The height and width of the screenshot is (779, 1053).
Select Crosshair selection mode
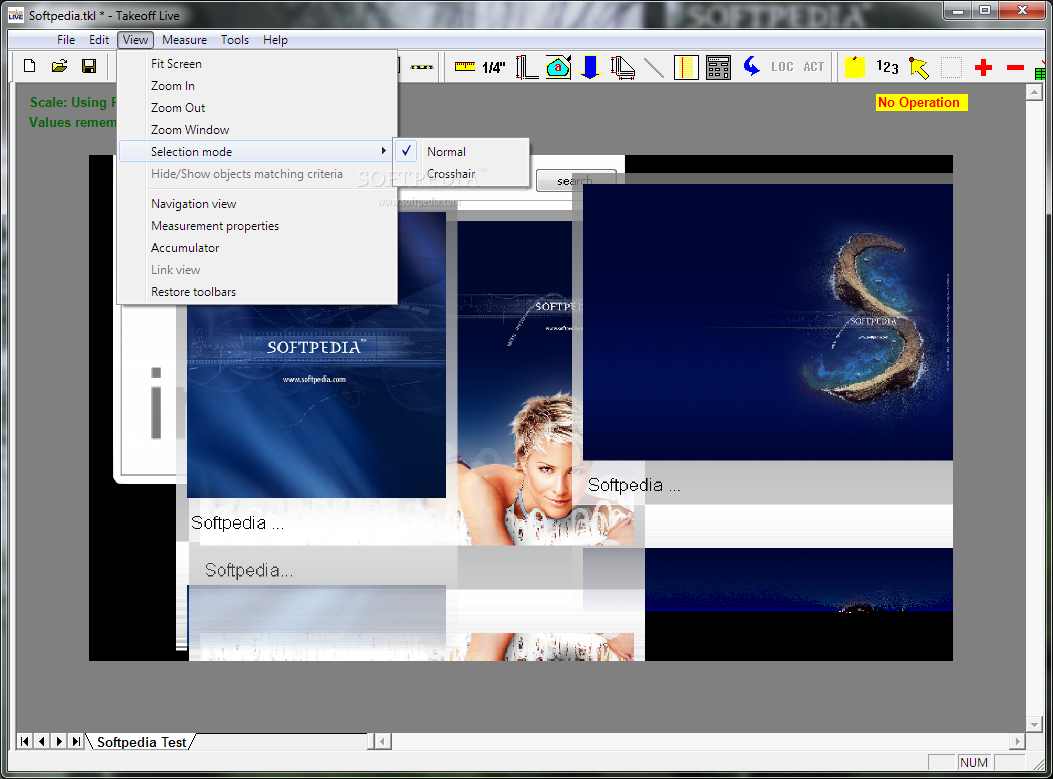pyautogui.click(x=463, y=174)
